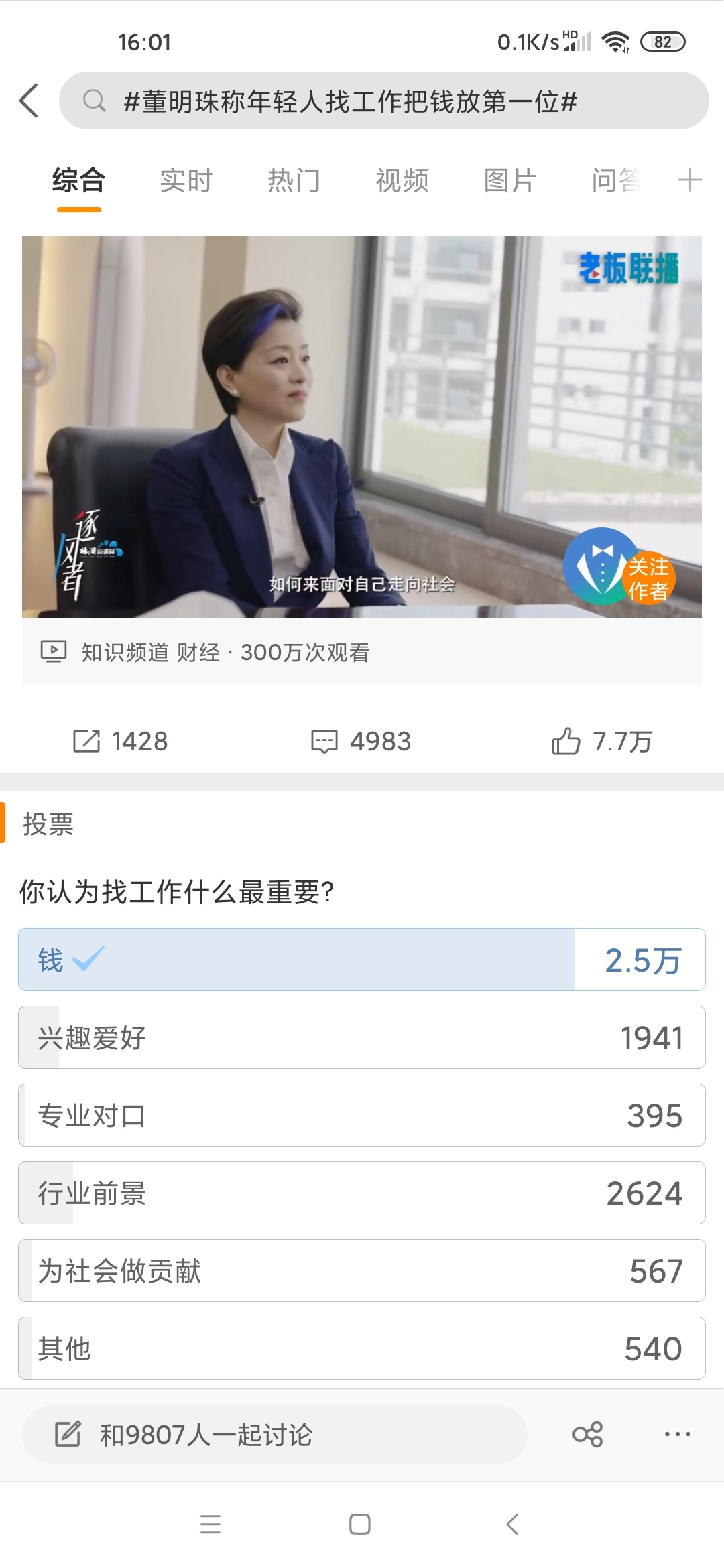The height and width of the screenshot is (1568, 724).
Task: Open the 图片 tab
Action: [510, 180]
